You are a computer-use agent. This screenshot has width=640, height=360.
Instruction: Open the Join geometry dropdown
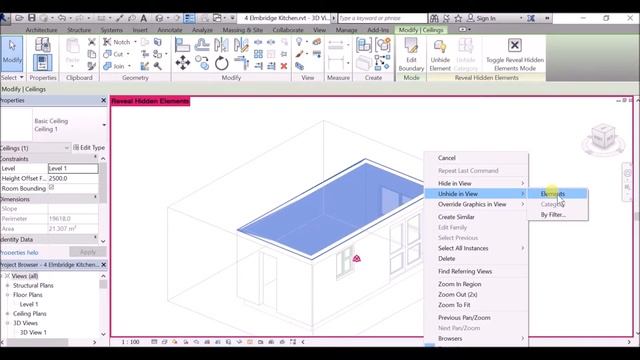[130, 66]
